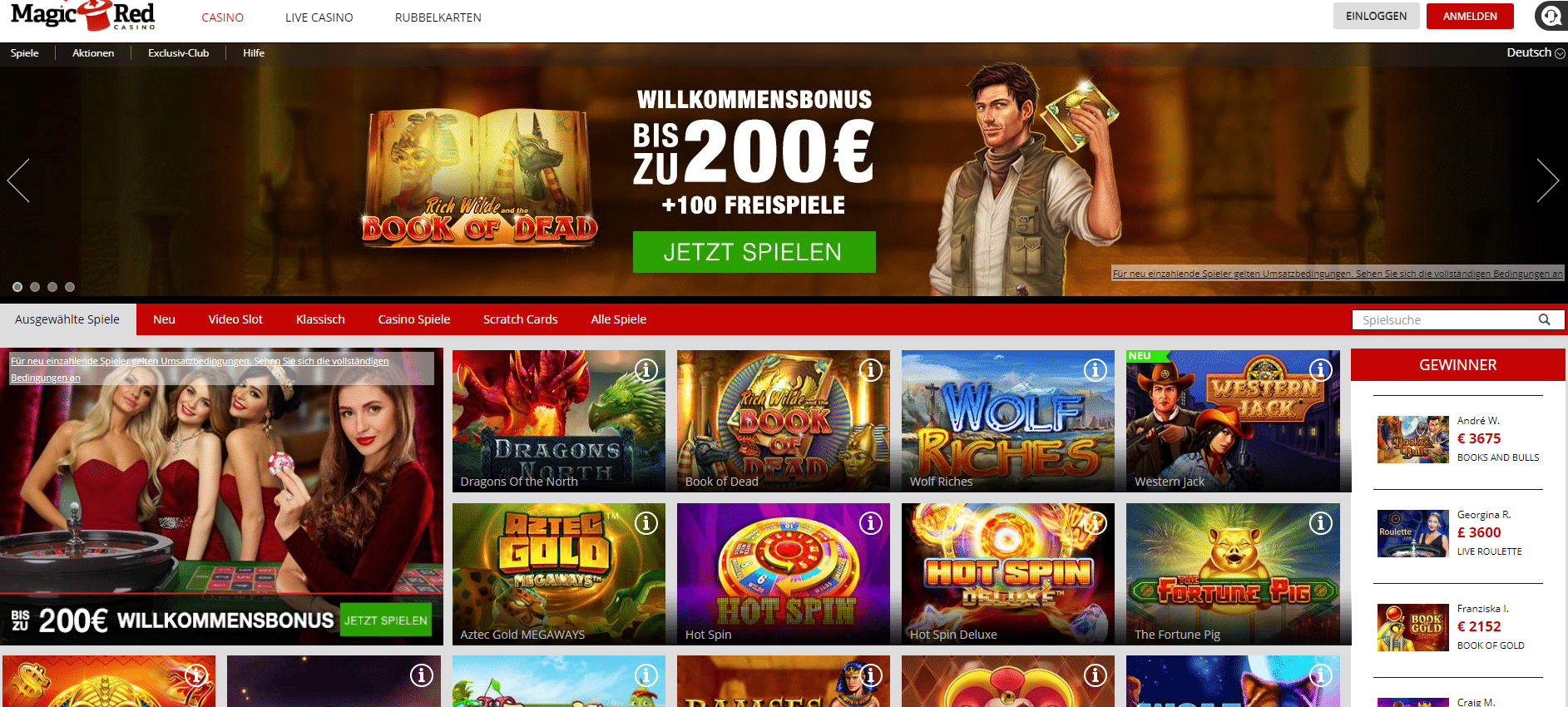Image resolution: width=1568 pixels, height=707 pixels.
Task: Open the live chat support icon
Action: point(1551,16)
